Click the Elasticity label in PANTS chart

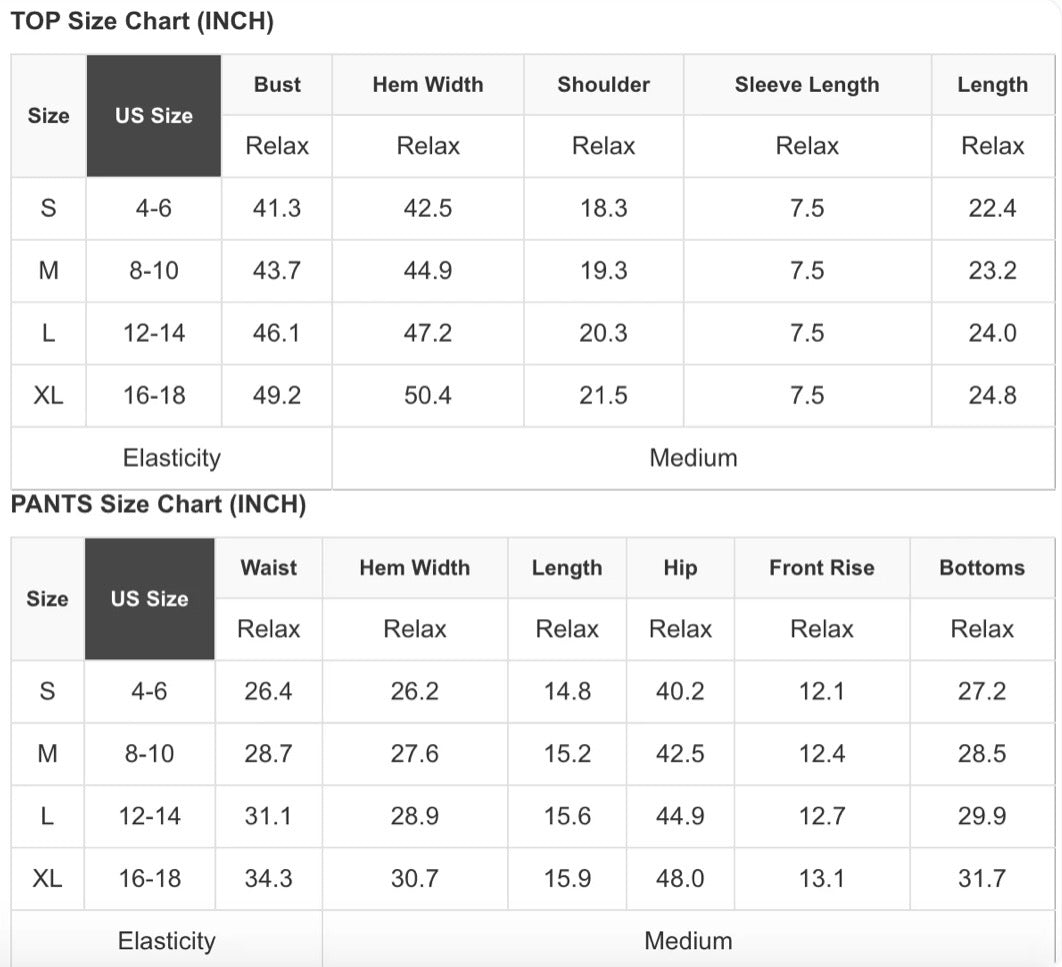coord(167,941)
